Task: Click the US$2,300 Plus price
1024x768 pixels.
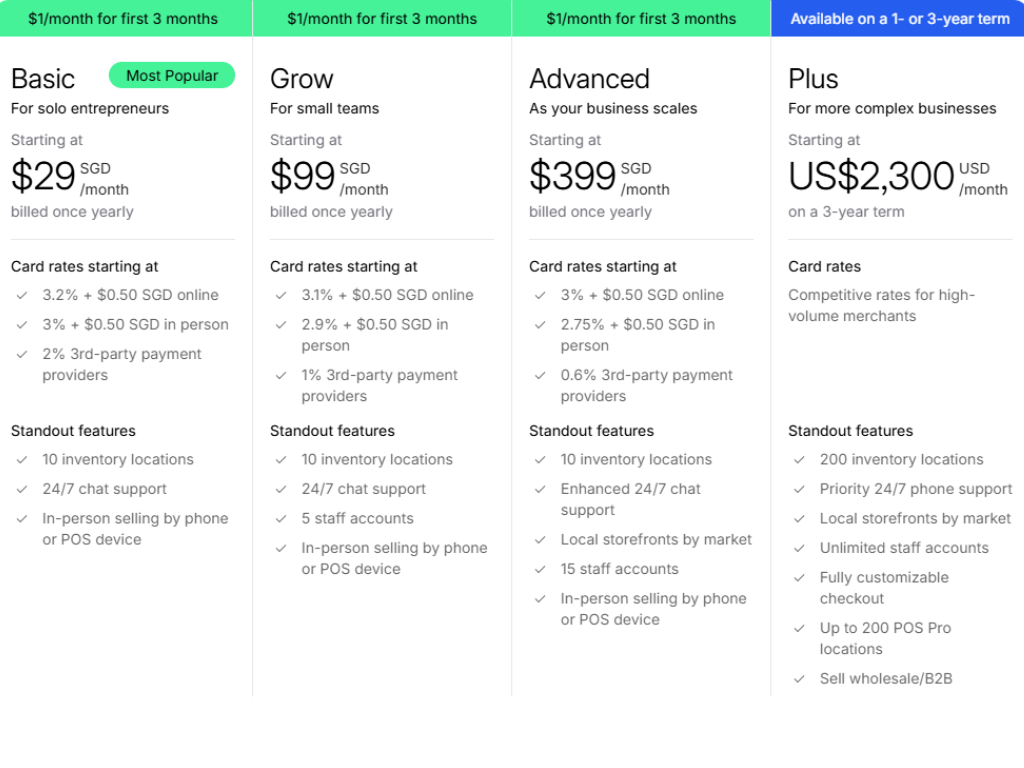Action: [871, 176]
